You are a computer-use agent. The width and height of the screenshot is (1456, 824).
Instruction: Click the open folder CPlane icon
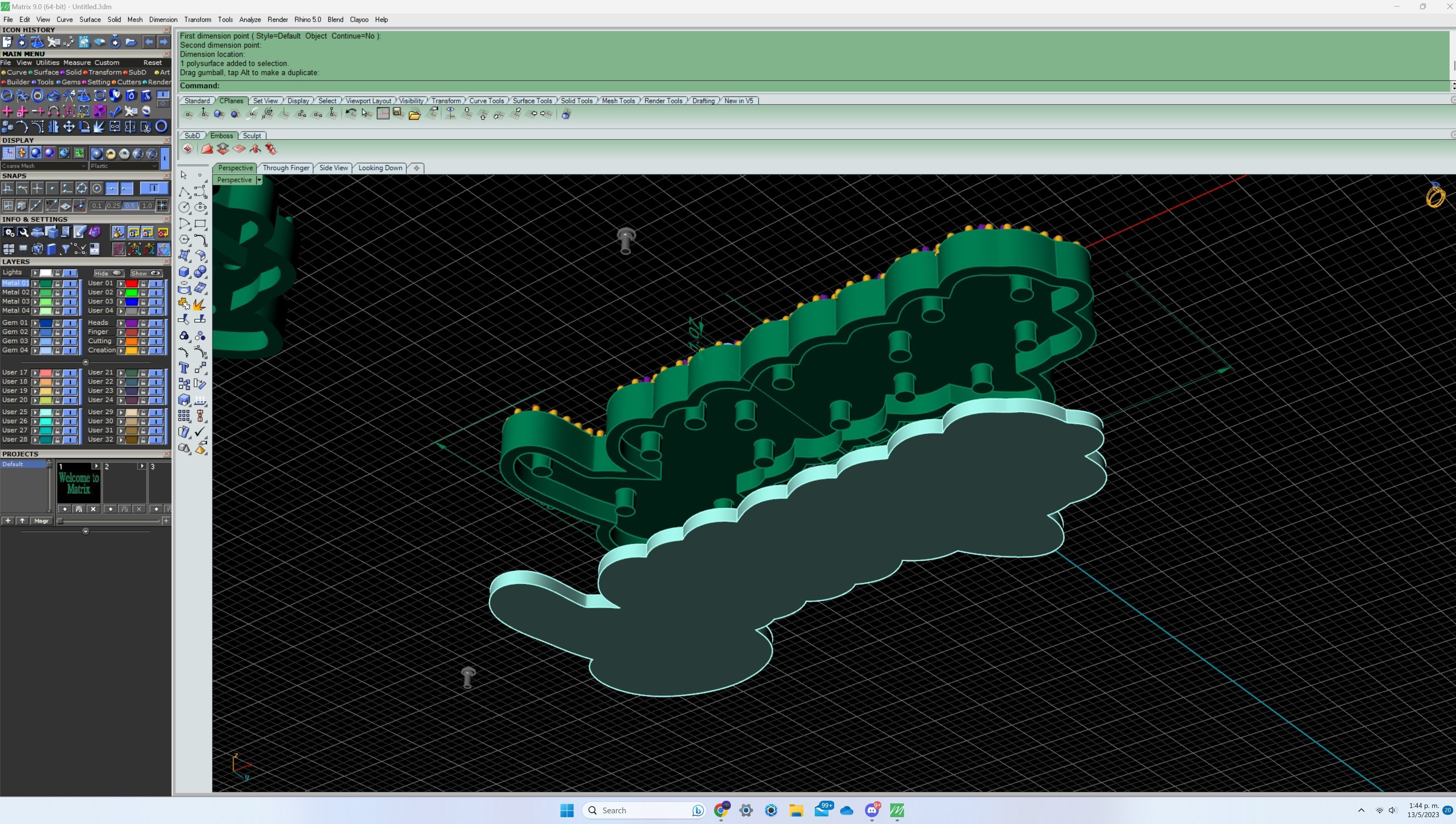[x=414, y=114]
